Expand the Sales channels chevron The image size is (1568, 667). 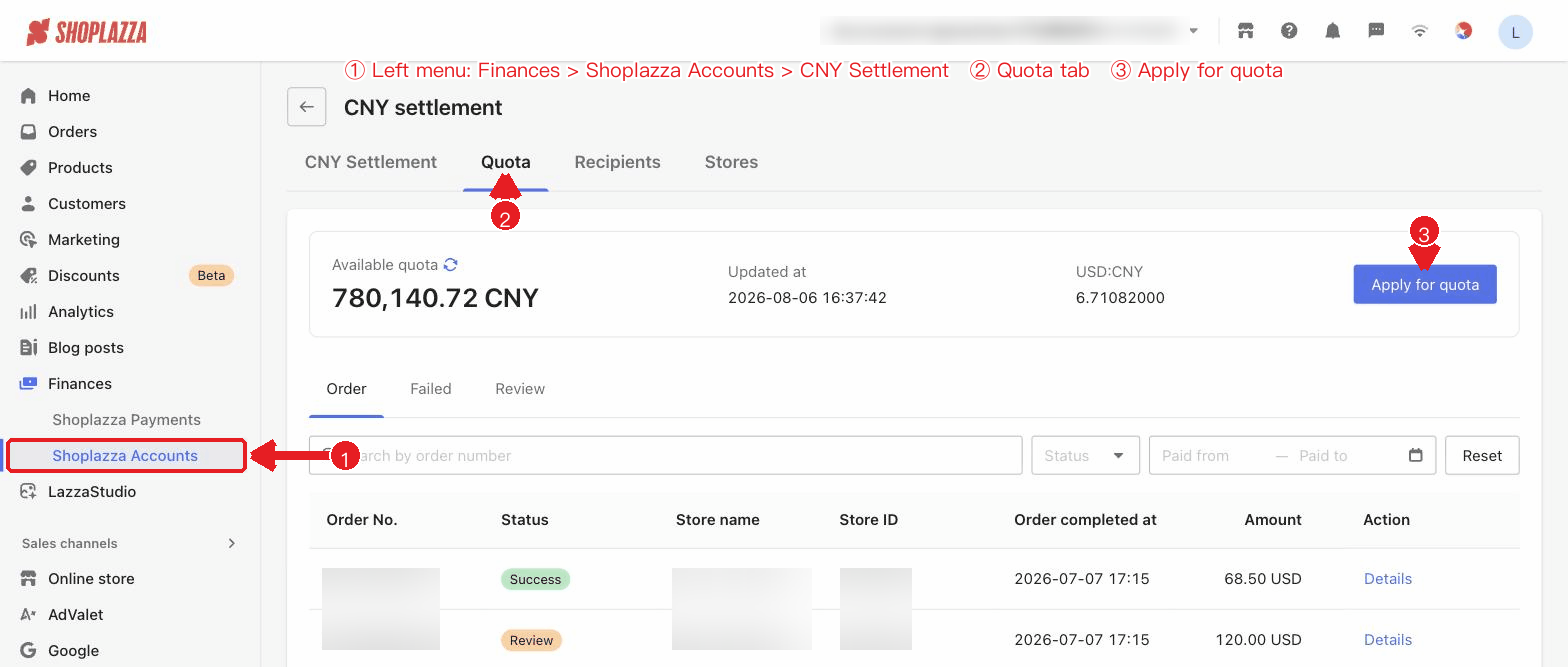(x=231, y=543)
